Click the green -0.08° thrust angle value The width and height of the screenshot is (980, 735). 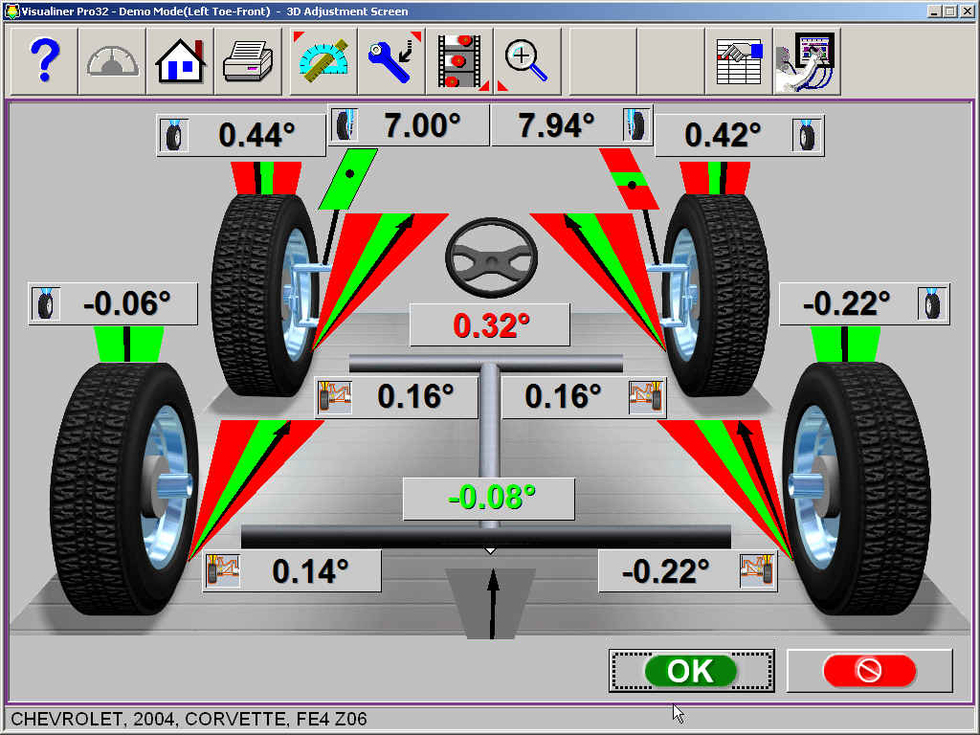coord(489,498)
